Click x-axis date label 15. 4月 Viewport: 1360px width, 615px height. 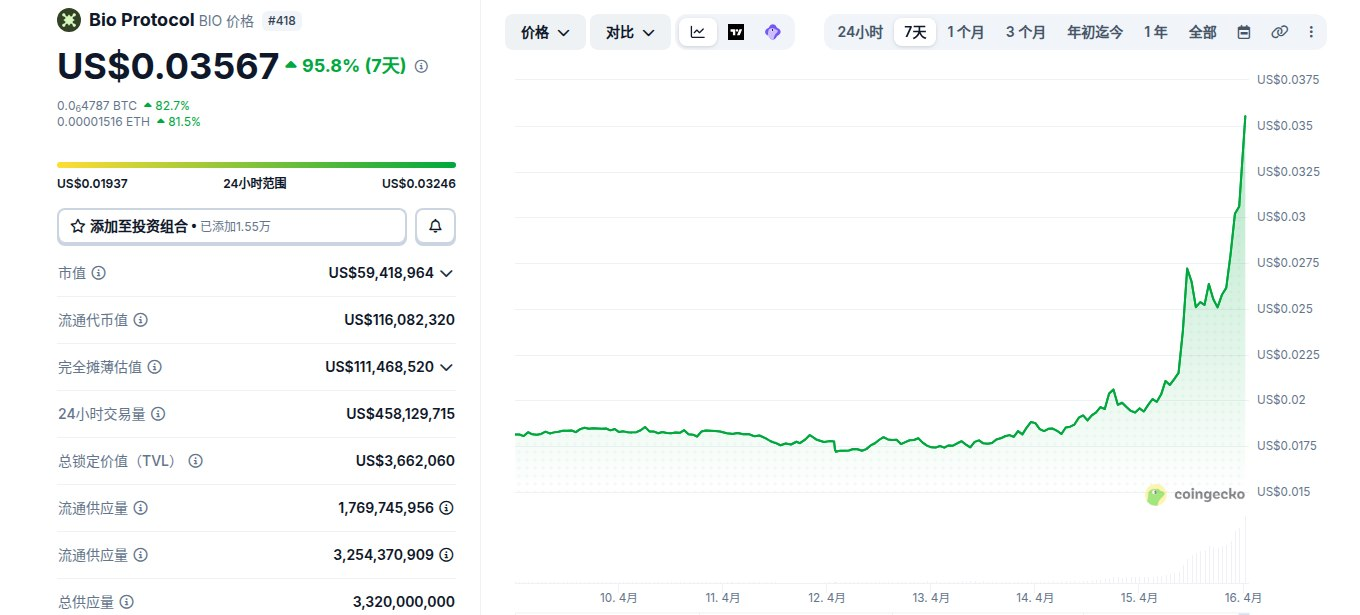(x=1139, y=598)
